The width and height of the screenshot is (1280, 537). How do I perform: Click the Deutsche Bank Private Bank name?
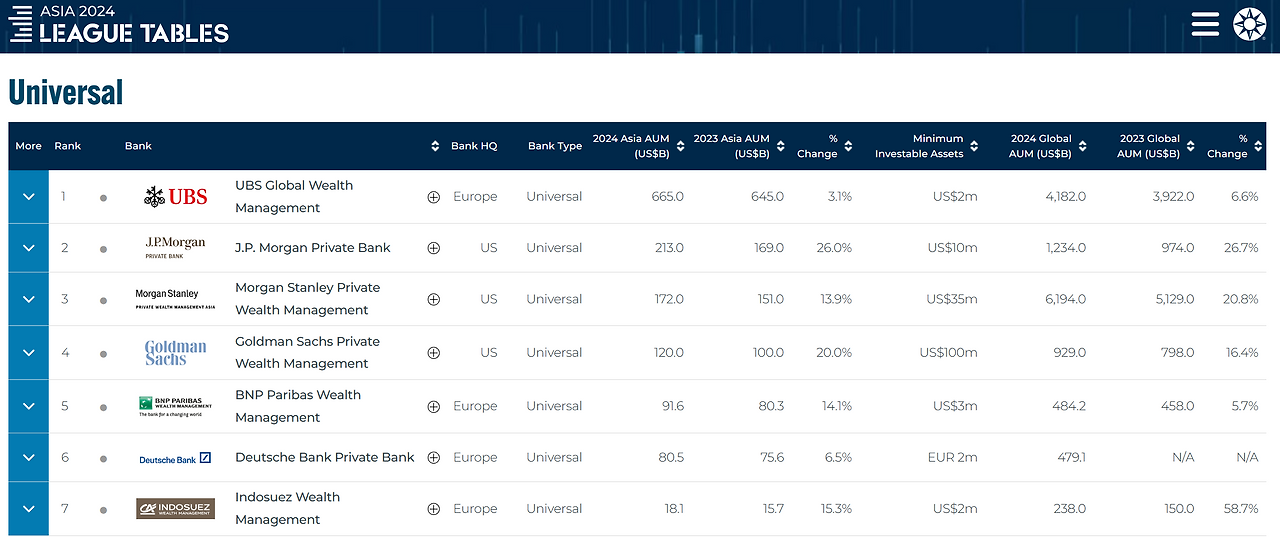(324, 457)
